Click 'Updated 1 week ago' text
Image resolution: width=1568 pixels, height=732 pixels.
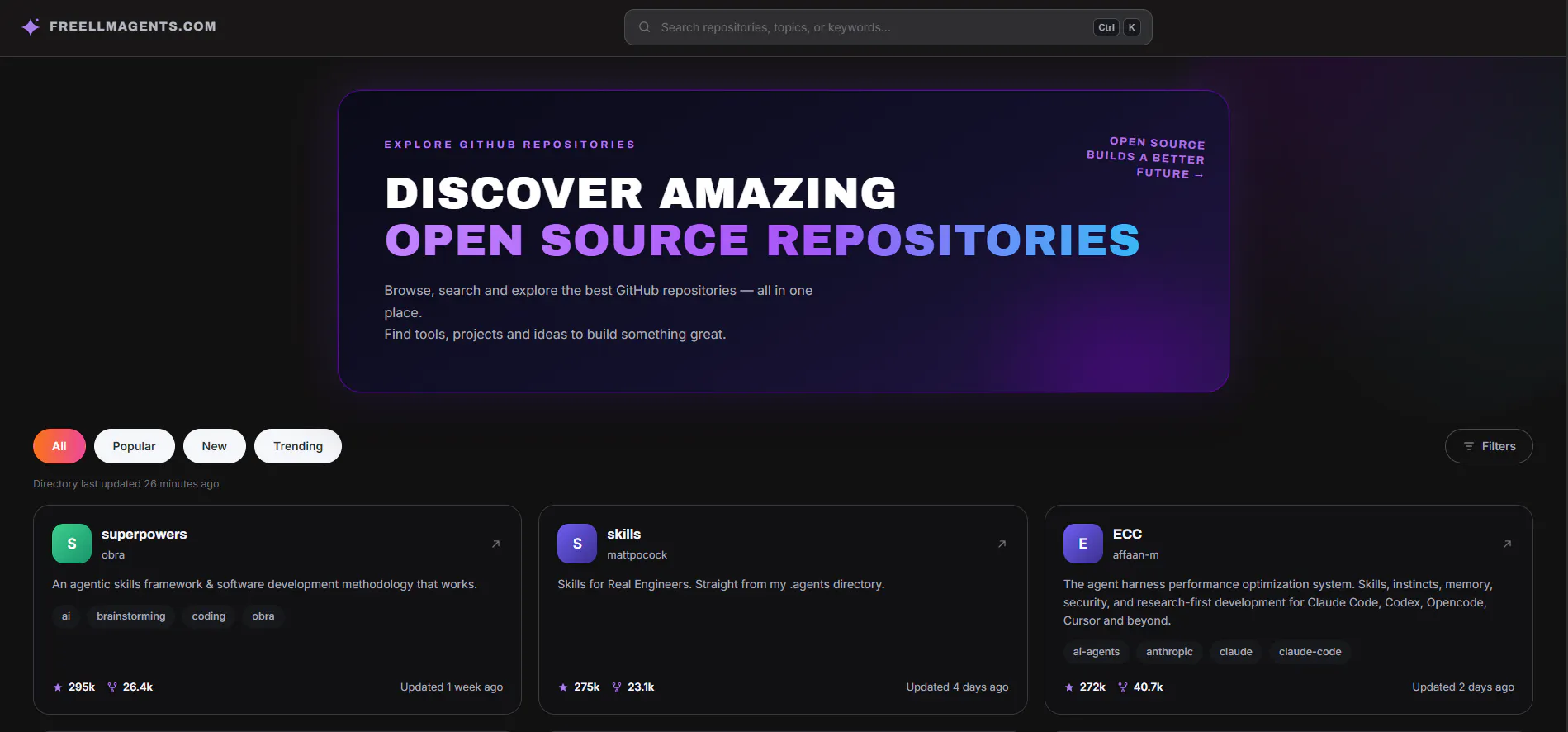452,687
